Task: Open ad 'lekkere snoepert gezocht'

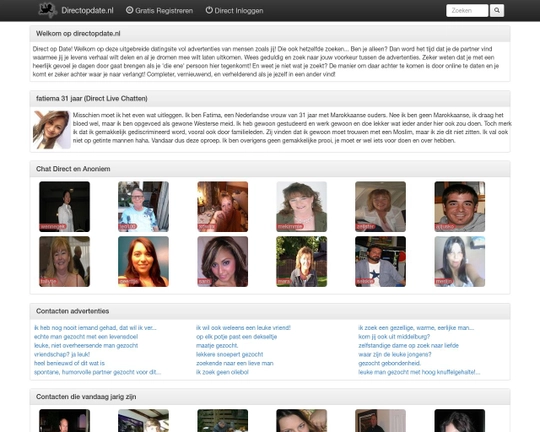Action: click(x=230, y=354)
